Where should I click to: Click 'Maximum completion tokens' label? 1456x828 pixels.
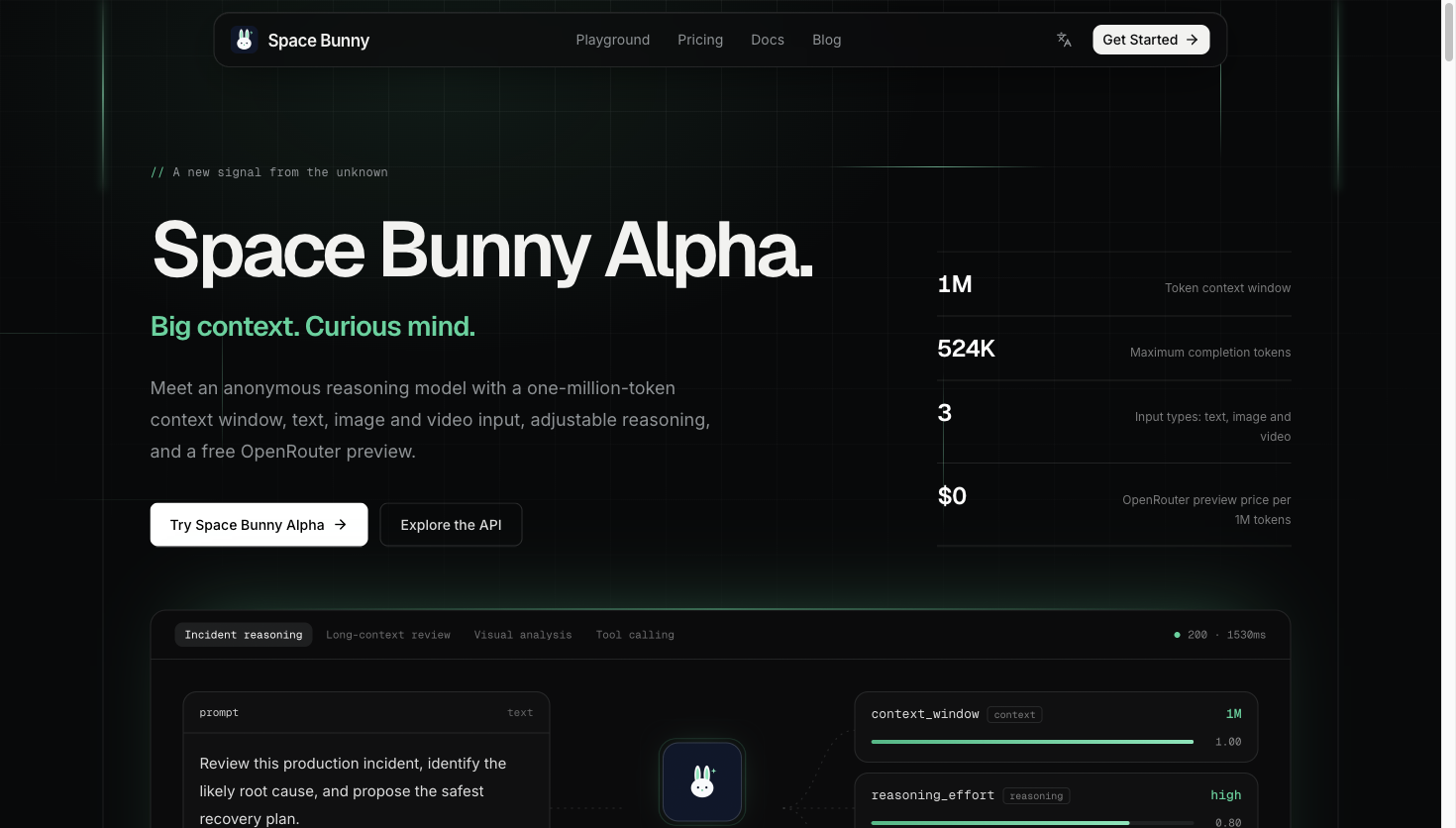coord(1210,353)
